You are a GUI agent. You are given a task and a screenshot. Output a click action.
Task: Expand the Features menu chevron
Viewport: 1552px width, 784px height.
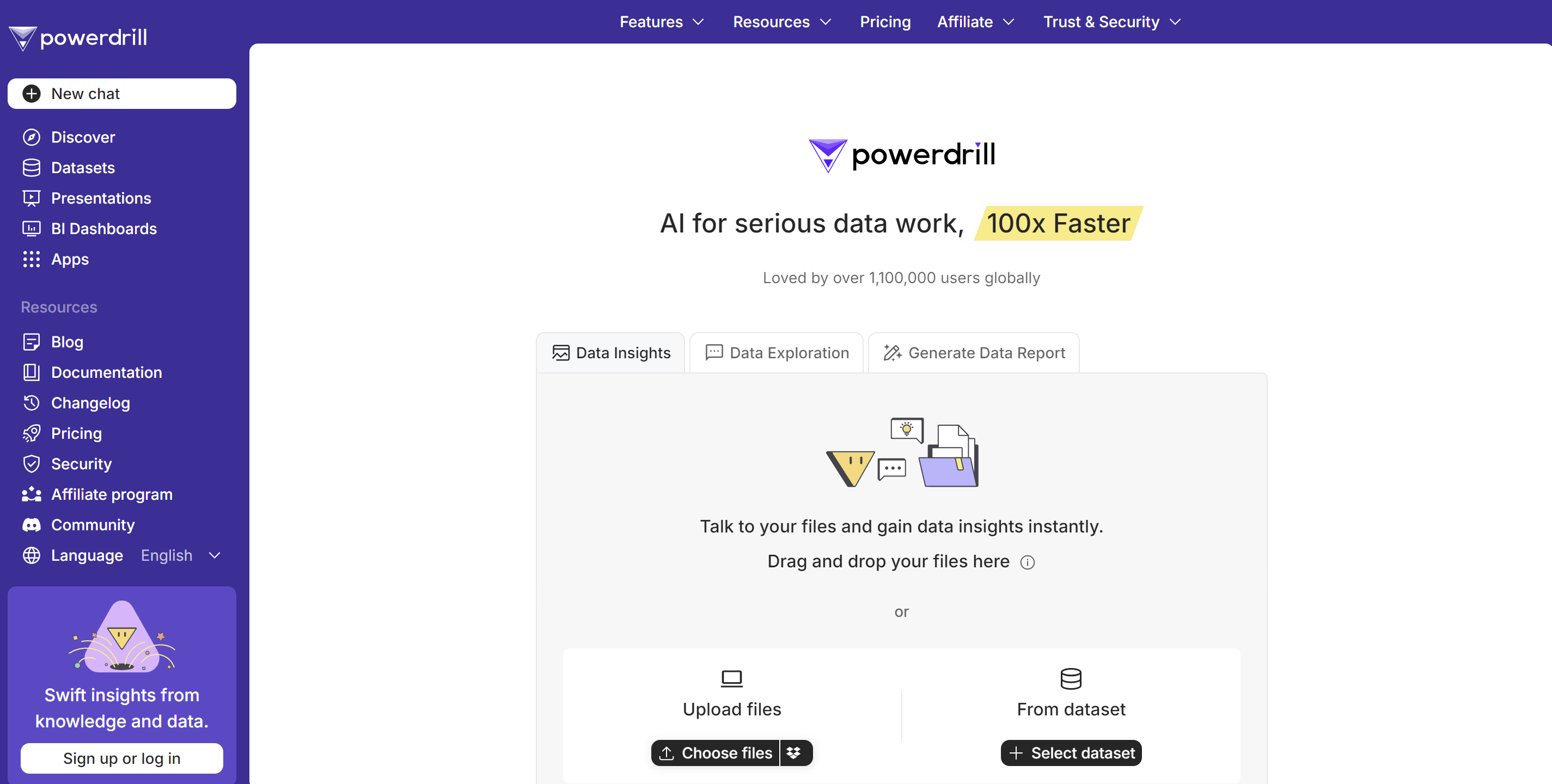click(698, 22)
